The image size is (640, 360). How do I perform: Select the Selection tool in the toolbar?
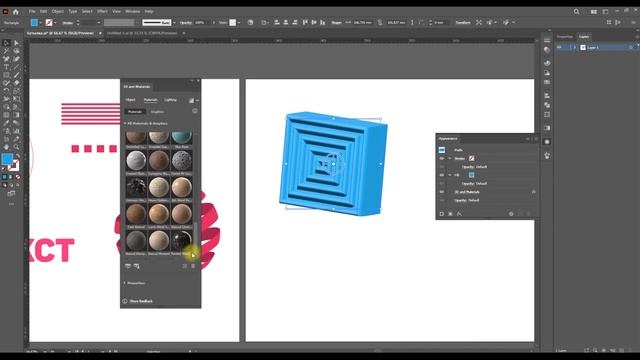pyautogui.click(x=6, y=43)
